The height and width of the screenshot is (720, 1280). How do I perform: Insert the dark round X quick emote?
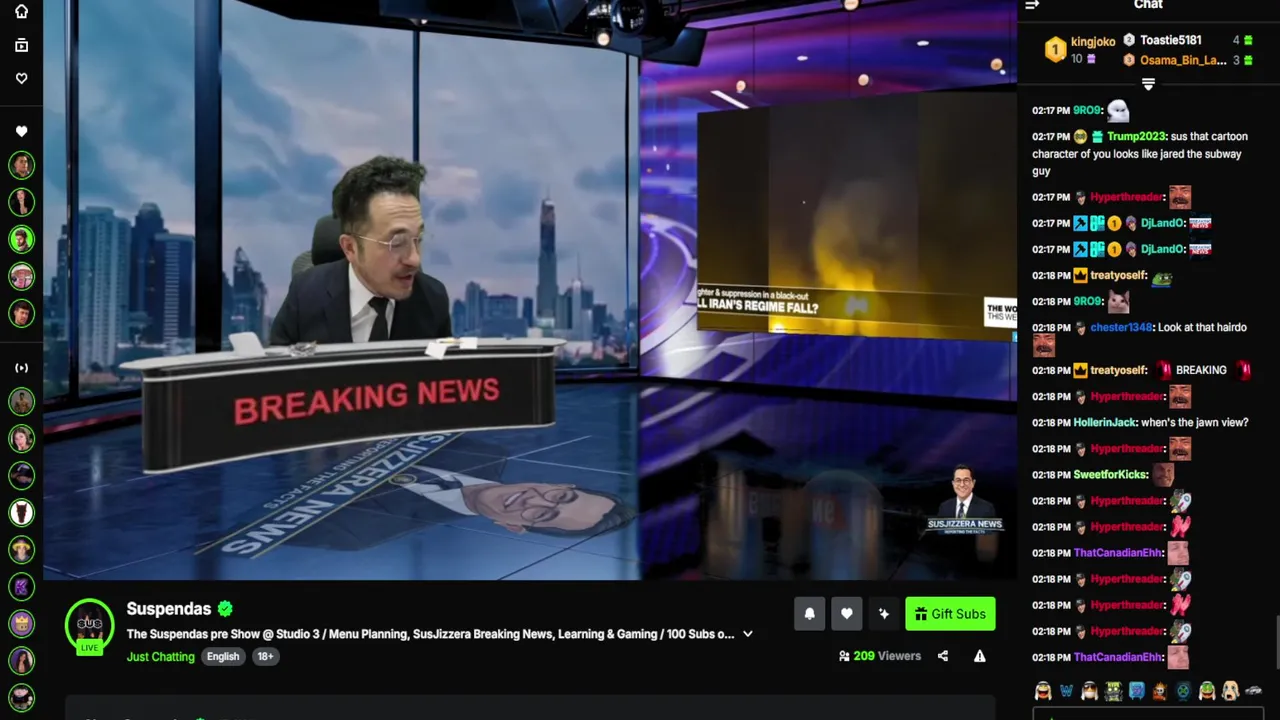(x=1184, y=691)
